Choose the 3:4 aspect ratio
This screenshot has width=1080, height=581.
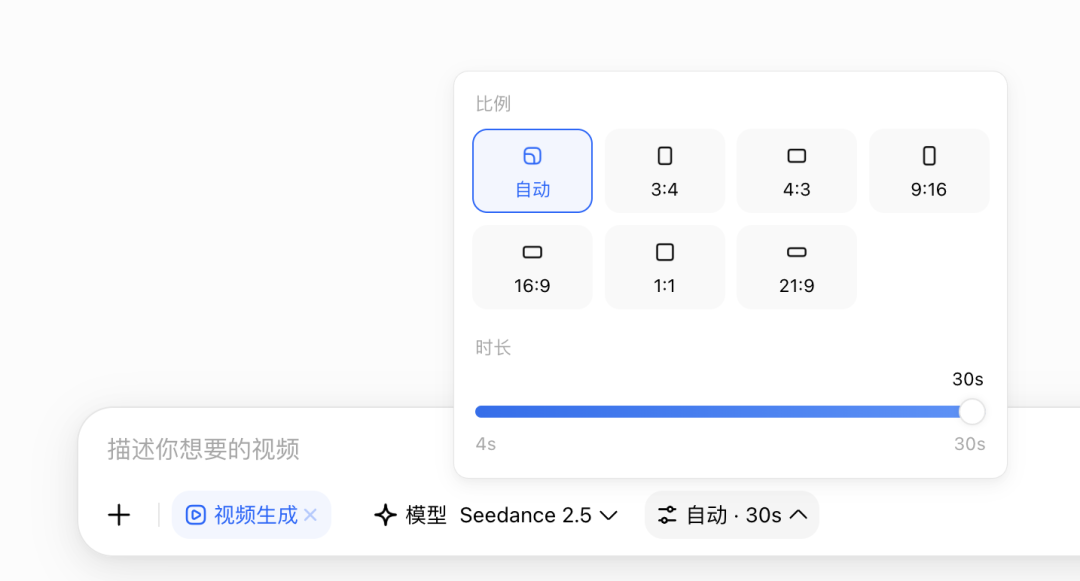pos(665,171)
